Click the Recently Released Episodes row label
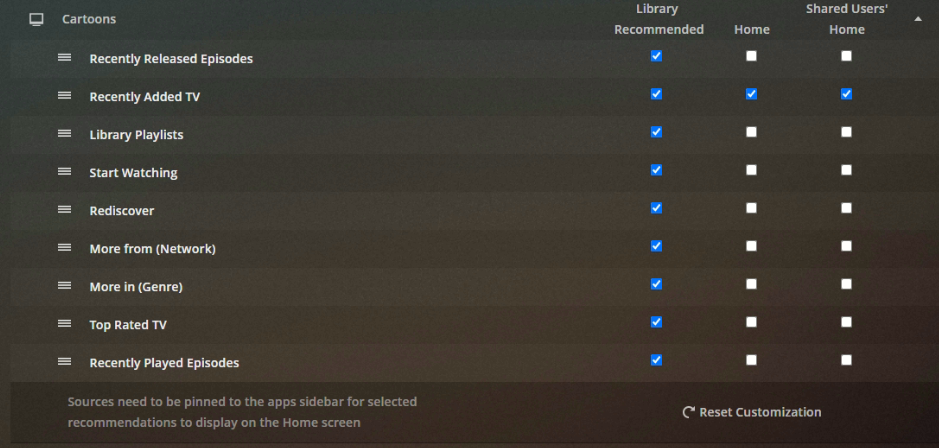The height and width of the screenshot is (448, 939). [x=171, y=59]
